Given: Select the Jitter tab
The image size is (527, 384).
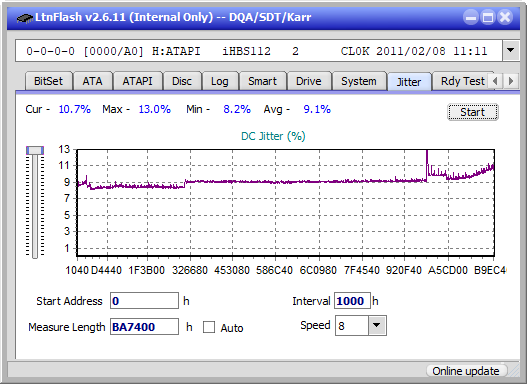Looking at the screenshot, I should (x=409, y=82).
